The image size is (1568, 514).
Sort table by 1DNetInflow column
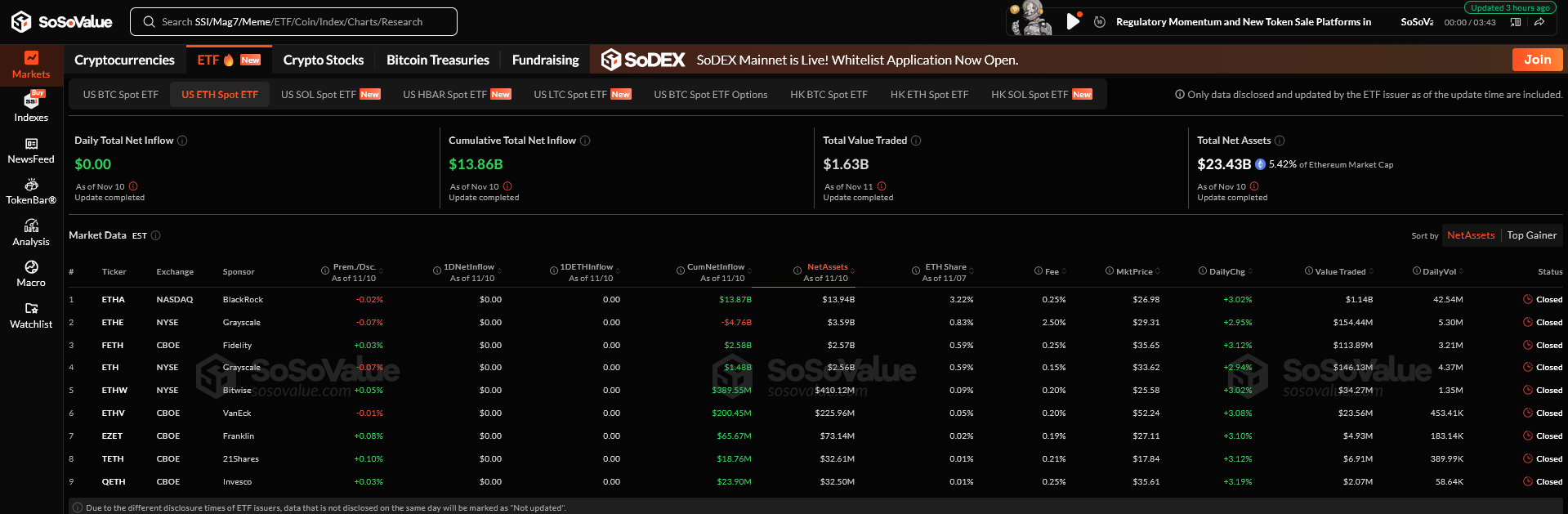[x=499, y=271]
